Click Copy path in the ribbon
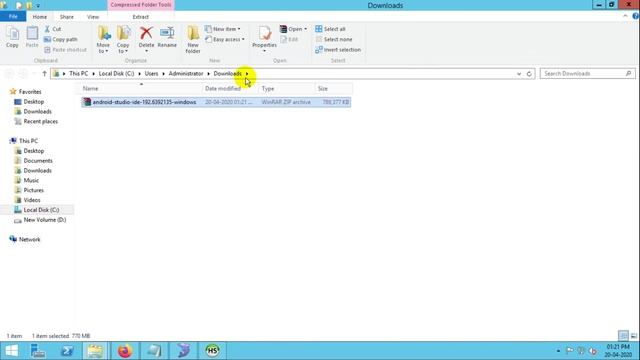 (60, 40)
